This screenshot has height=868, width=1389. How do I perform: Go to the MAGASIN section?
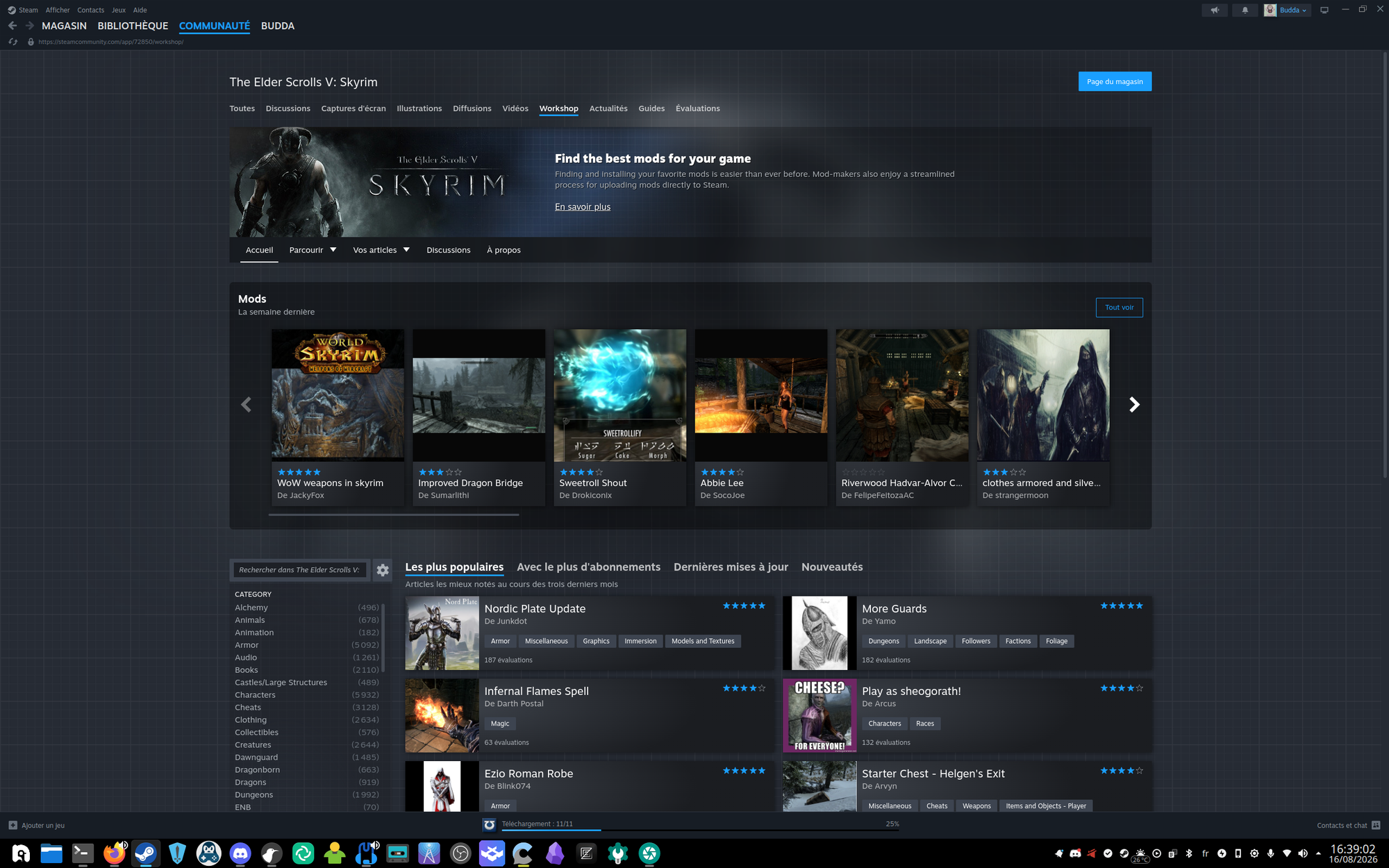[x=64, y=26]
